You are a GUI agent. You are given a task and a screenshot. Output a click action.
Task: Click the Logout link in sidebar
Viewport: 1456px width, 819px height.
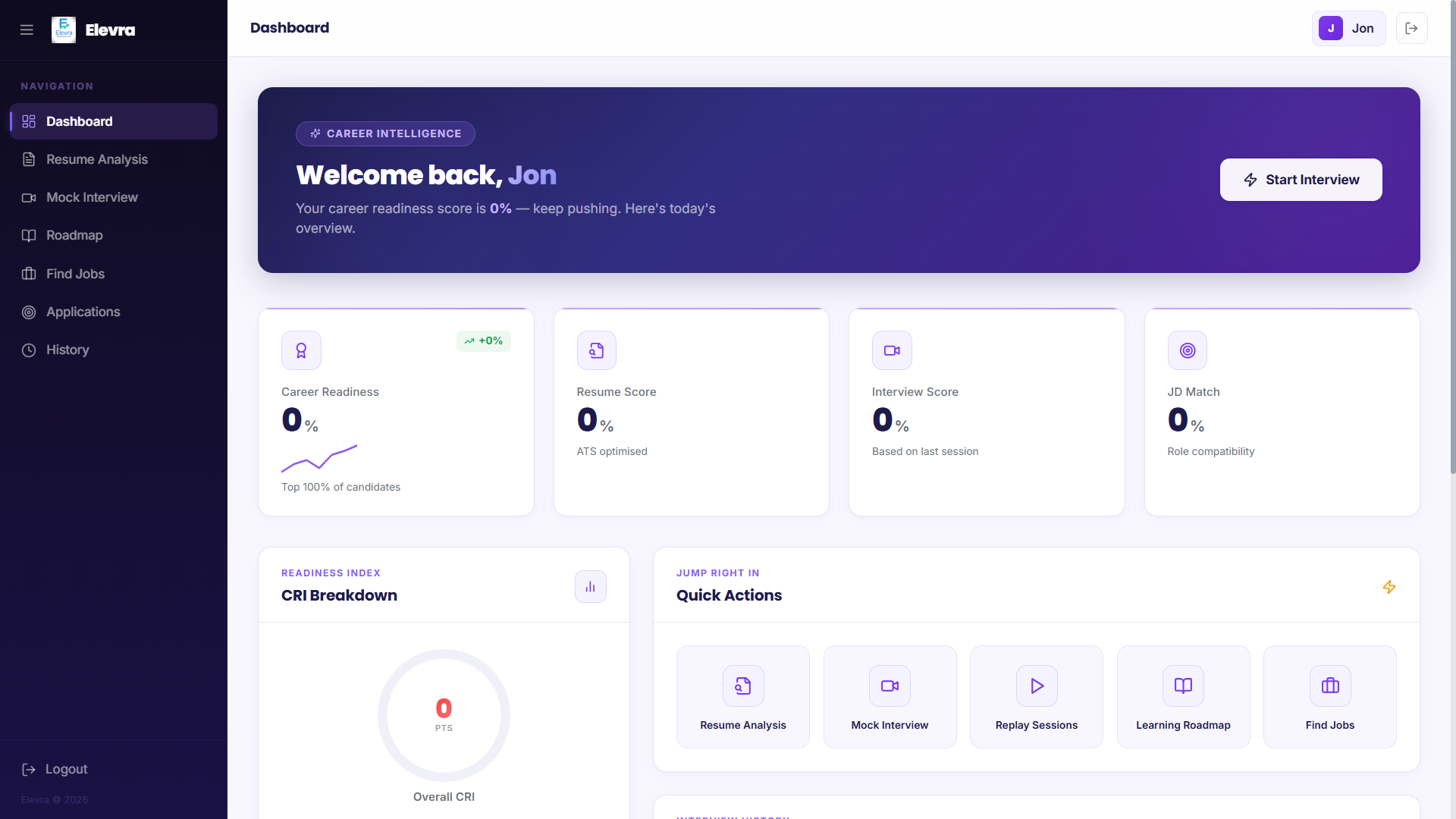pos(55,769)
